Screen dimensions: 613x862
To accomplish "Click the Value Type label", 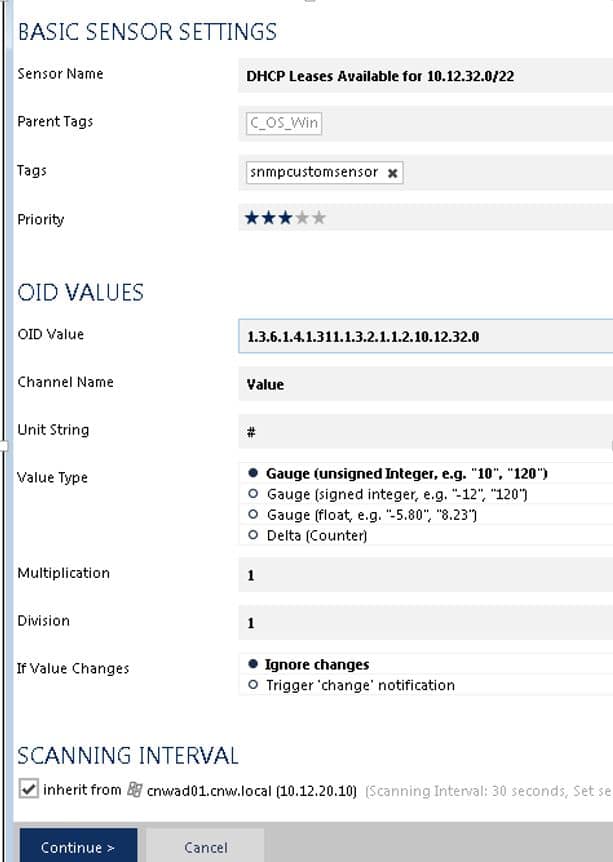I will point(53,478).
